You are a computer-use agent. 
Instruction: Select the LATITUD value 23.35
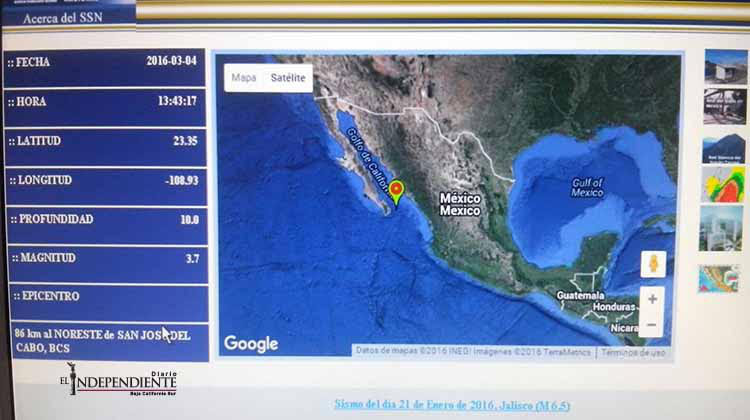(x=185, y=141)
